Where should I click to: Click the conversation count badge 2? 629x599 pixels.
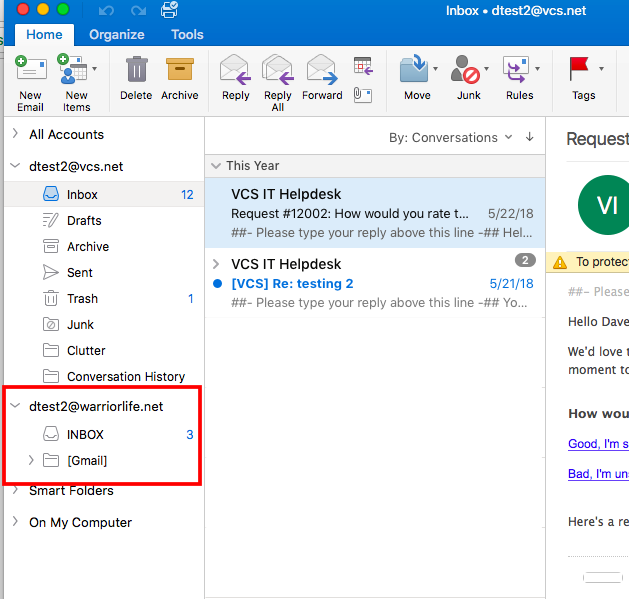tap(525, 260)
